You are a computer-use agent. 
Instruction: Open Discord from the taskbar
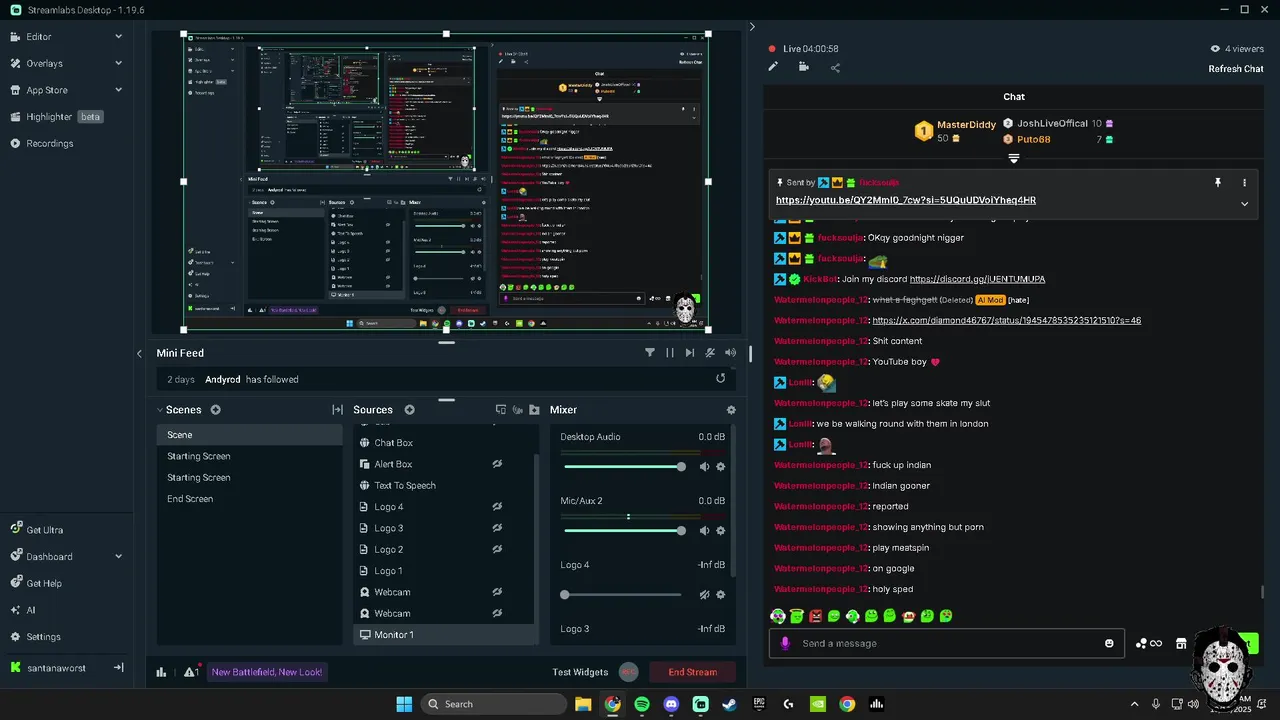click(x=671, y=704)
